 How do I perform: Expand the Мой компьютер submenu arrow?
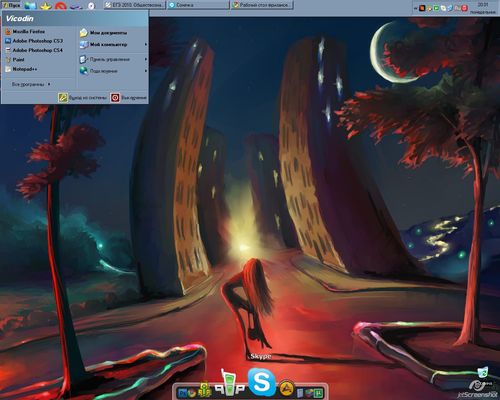(x=146, y=44)
